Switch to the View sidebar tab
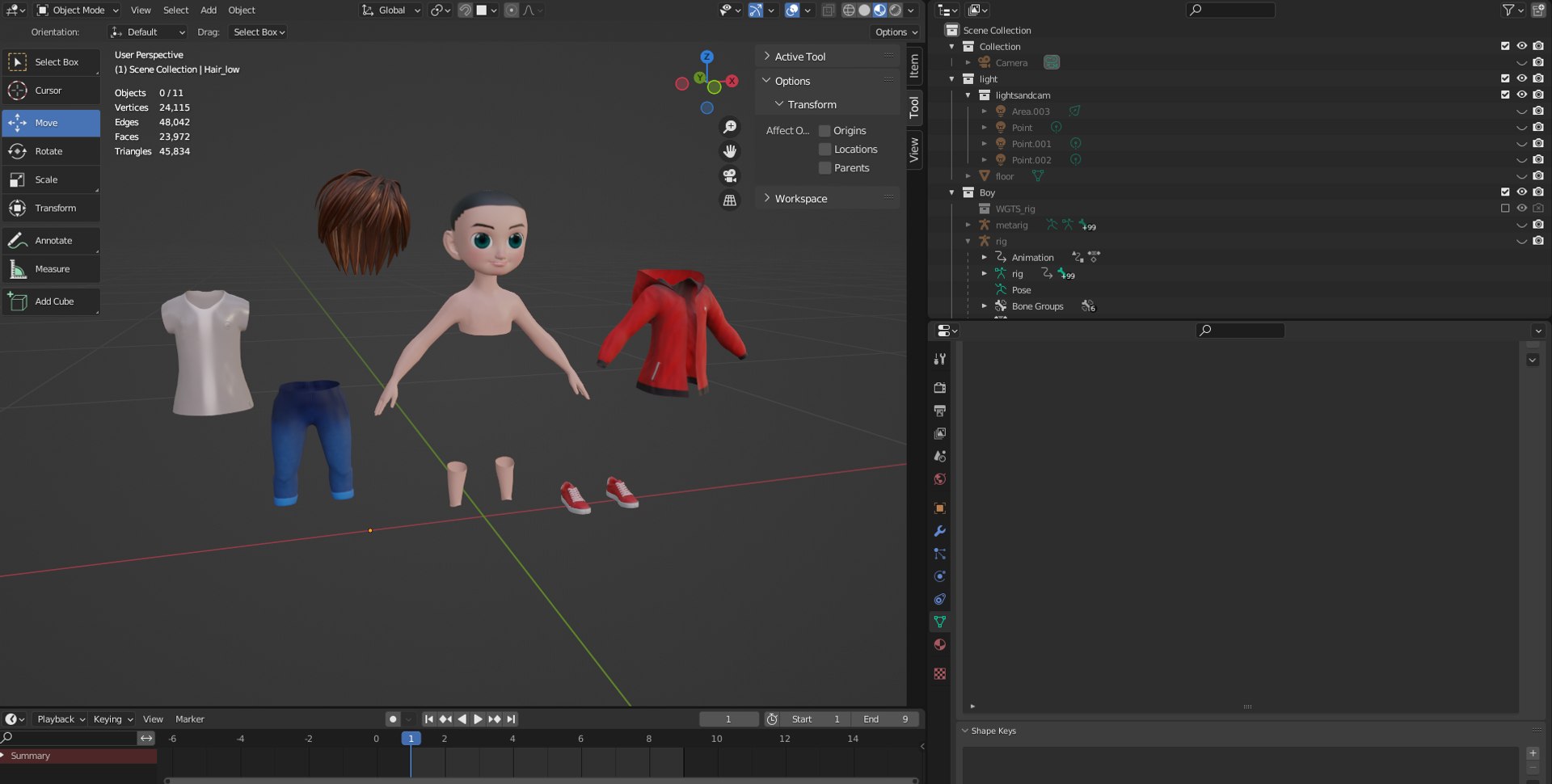This screenshot has width=1552, height=784. coord(914,150)
